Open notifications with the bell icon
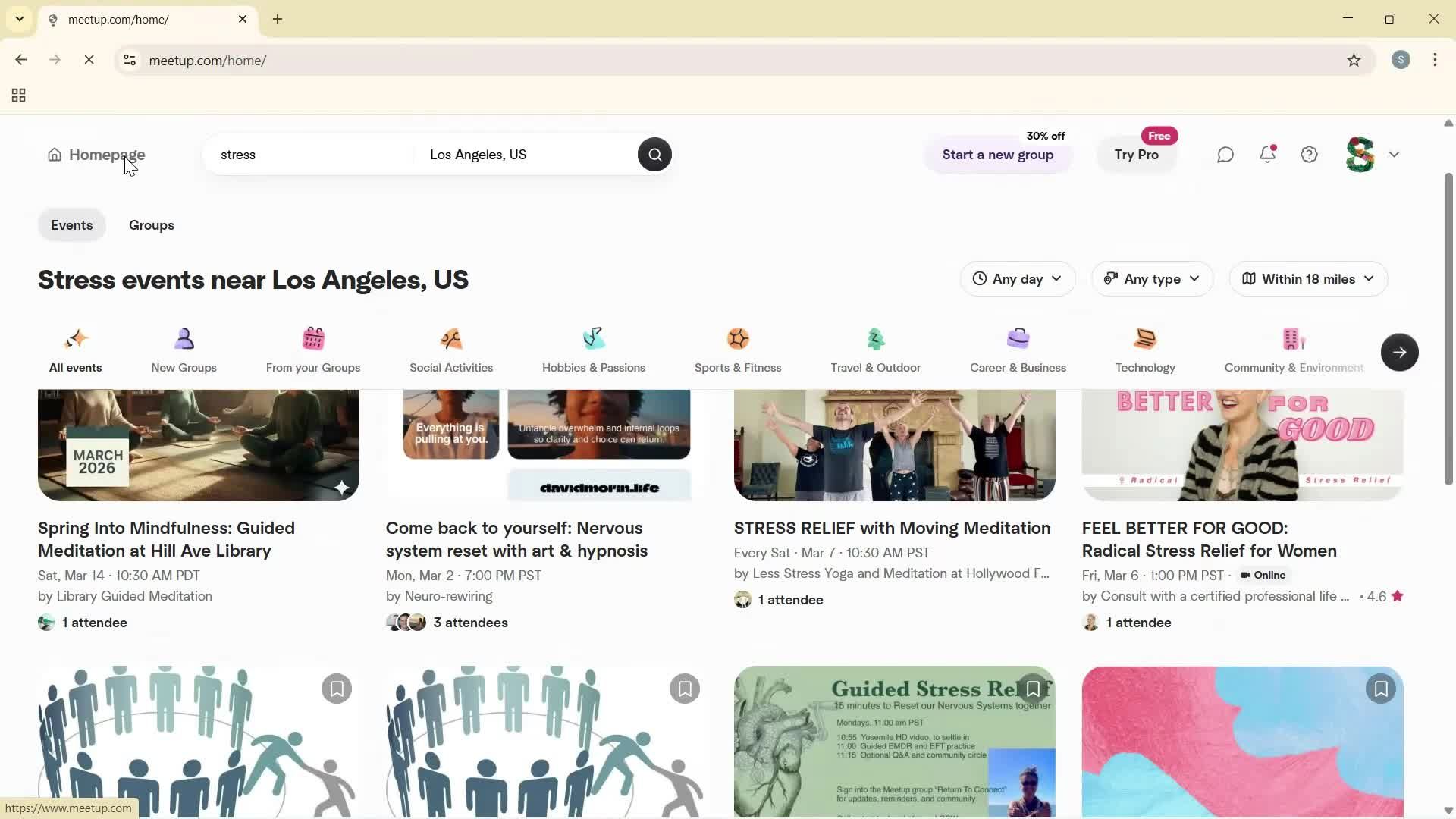1456x819 pixels. click(1267, 154)
